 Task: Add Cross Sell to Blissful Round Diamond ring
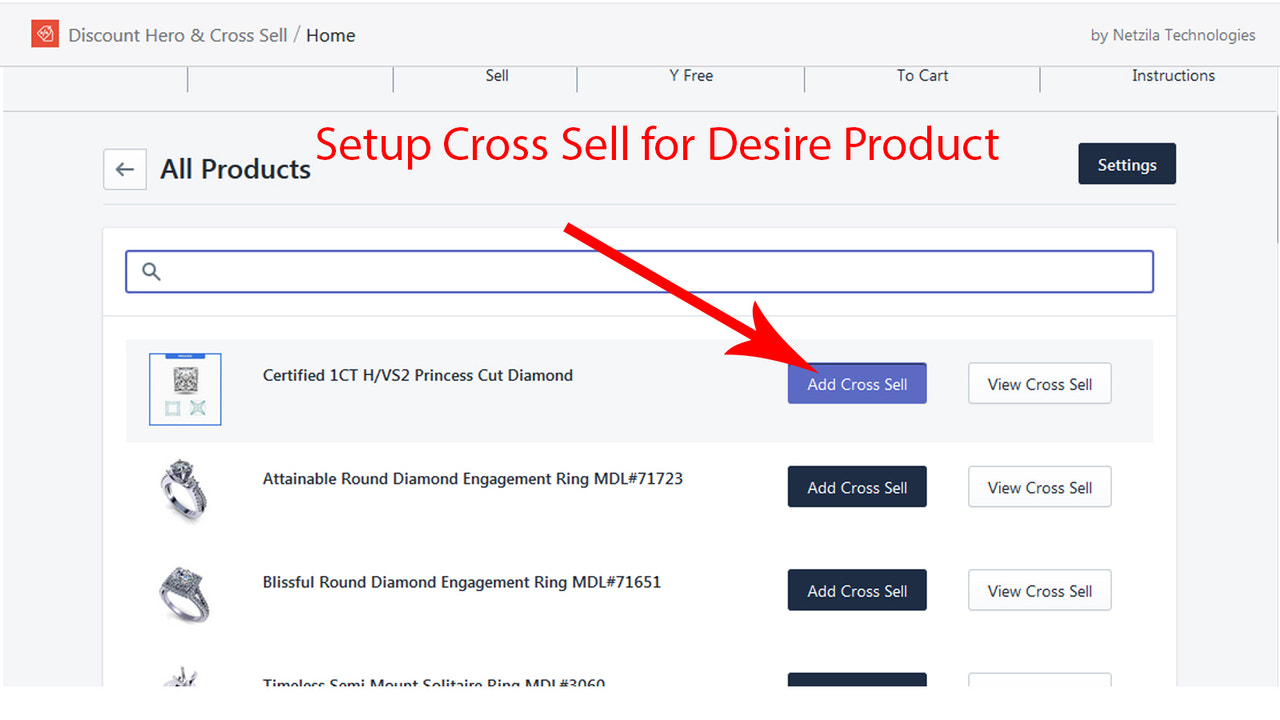click(x=857, y=590)
